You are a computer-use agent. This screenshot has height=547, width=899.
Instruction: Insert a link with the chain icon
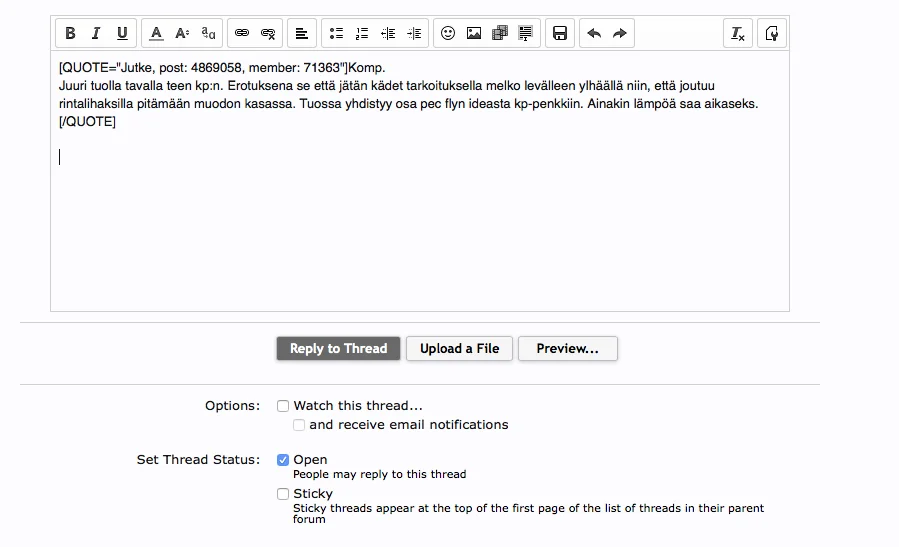(x=242, y=33)
